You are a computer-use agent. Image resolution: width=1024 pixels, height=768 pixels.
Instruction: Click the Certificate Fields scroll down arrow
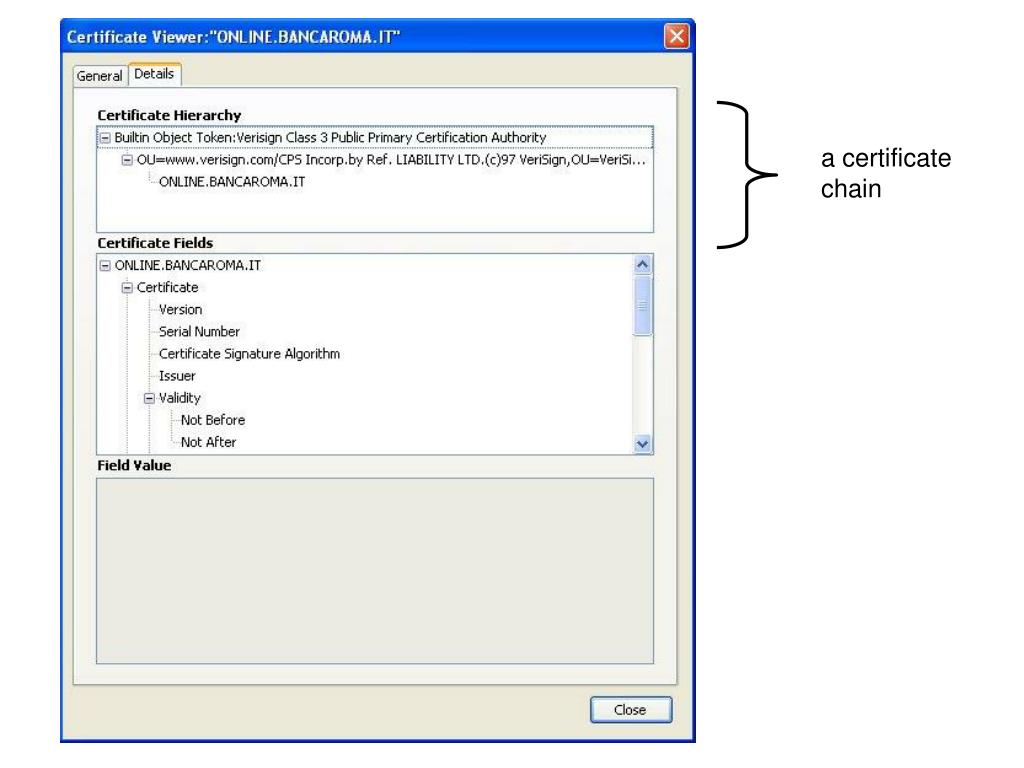[643, 444]
